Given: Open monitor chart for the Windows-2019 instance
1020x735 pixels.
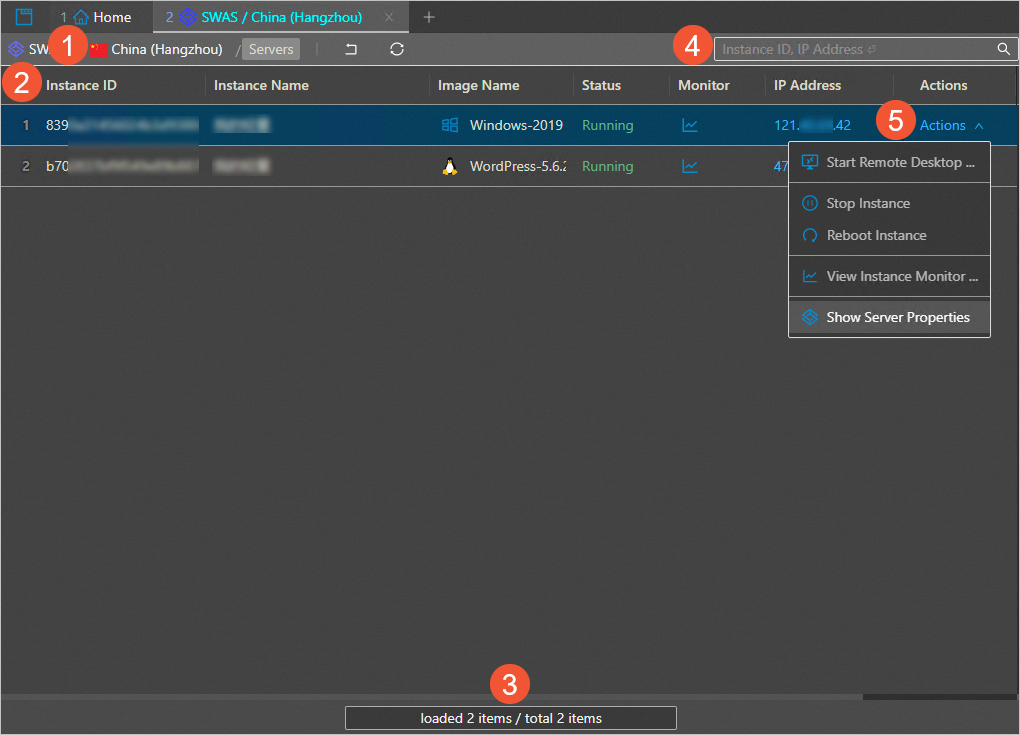Looking at the screenshot, I should (x=690, y=125).
